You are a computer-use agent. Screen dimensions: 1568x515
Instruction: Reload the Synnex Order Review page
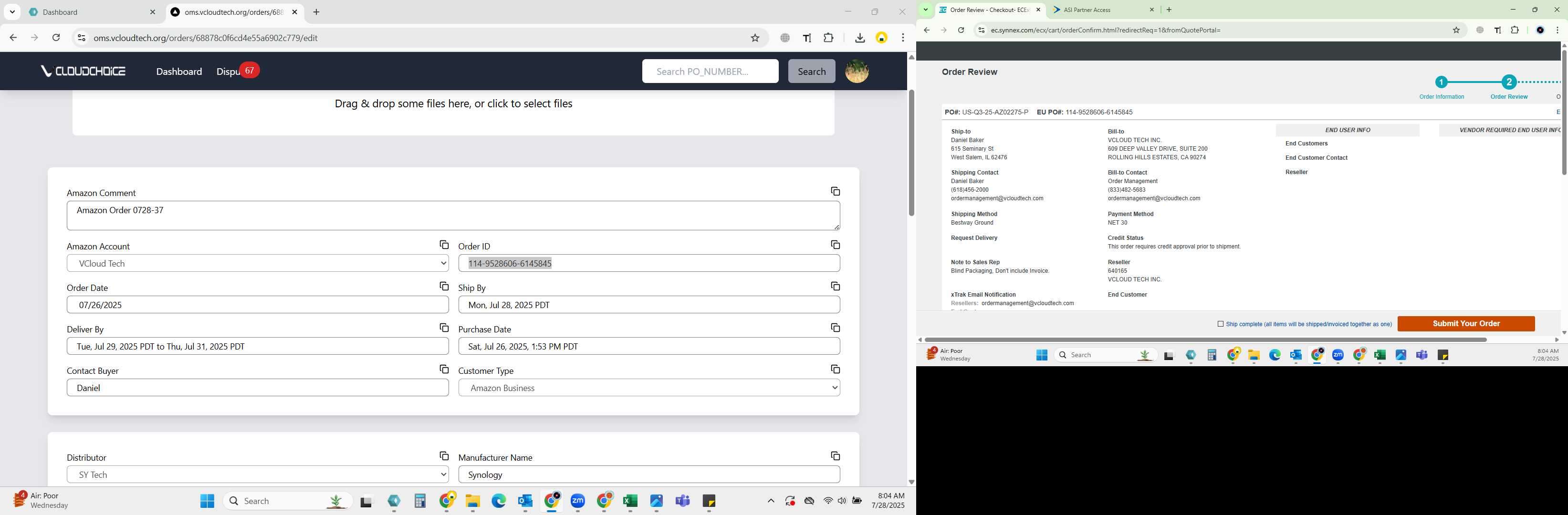click(961, 30)
